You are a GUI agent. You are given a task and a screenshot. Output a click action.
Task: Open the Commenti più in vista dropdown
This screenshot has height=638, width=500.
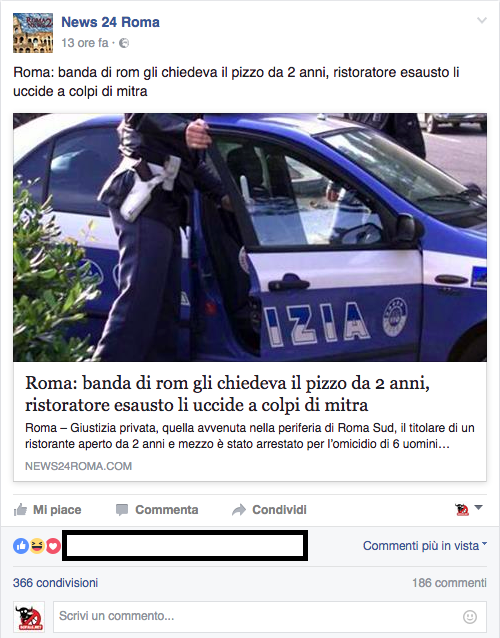point(425,546)
